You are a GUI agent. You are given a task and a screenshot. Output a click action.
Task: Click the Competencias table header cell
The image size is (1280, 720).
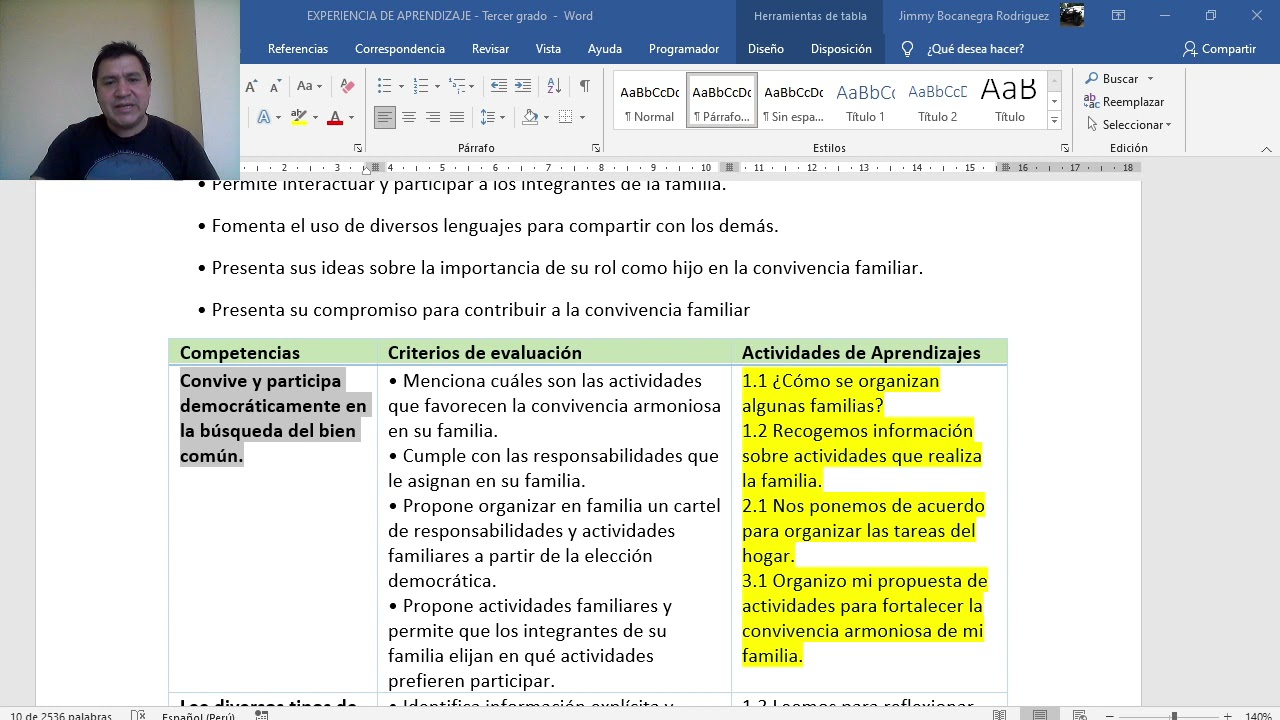click(x=273, y=352)
